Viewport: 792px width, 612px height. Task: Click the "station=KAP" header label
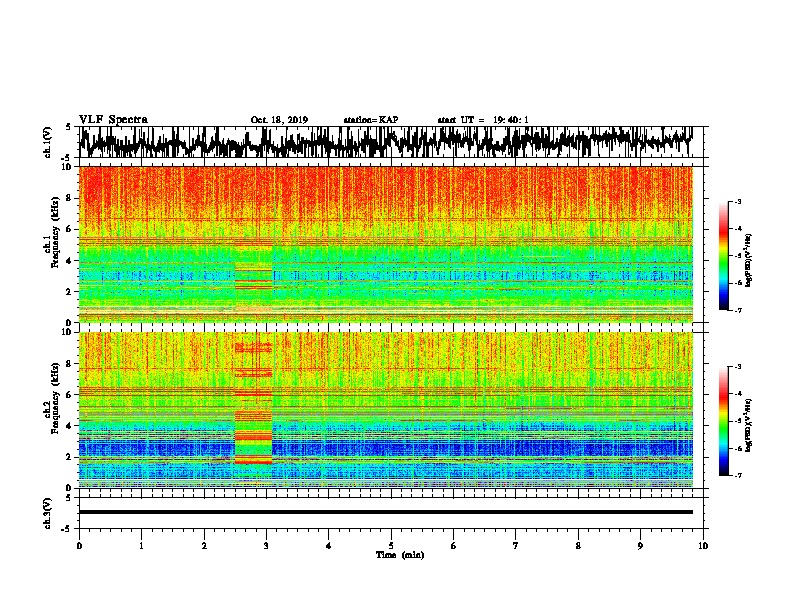pyautogui.click(x=371, y=120)
